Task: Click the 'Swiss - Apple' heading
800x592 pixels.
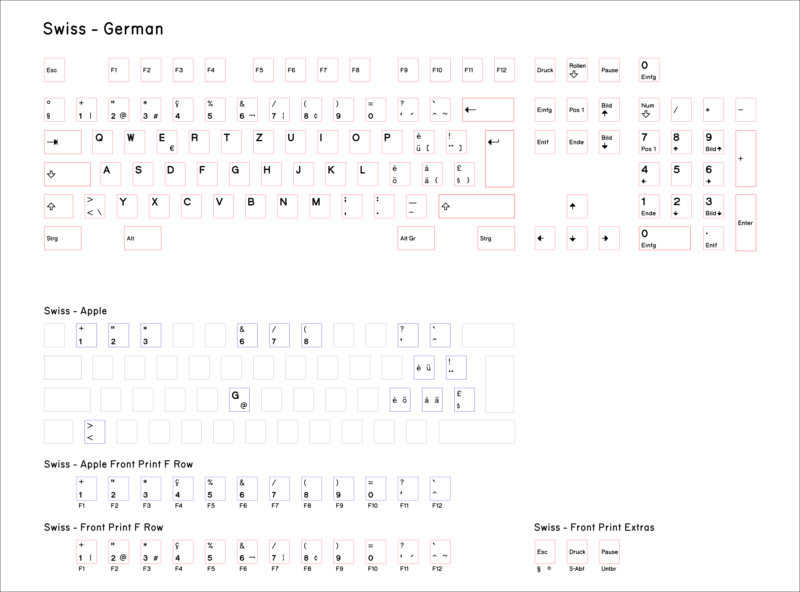Action: tap(76, 311)
